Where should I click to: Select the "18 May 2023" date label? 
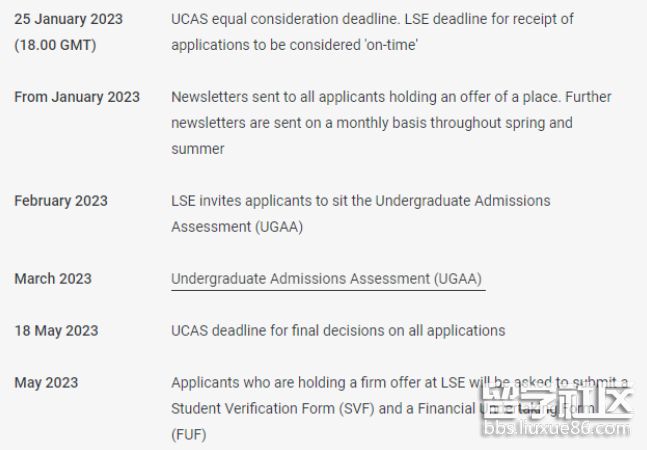click(56, 330)
